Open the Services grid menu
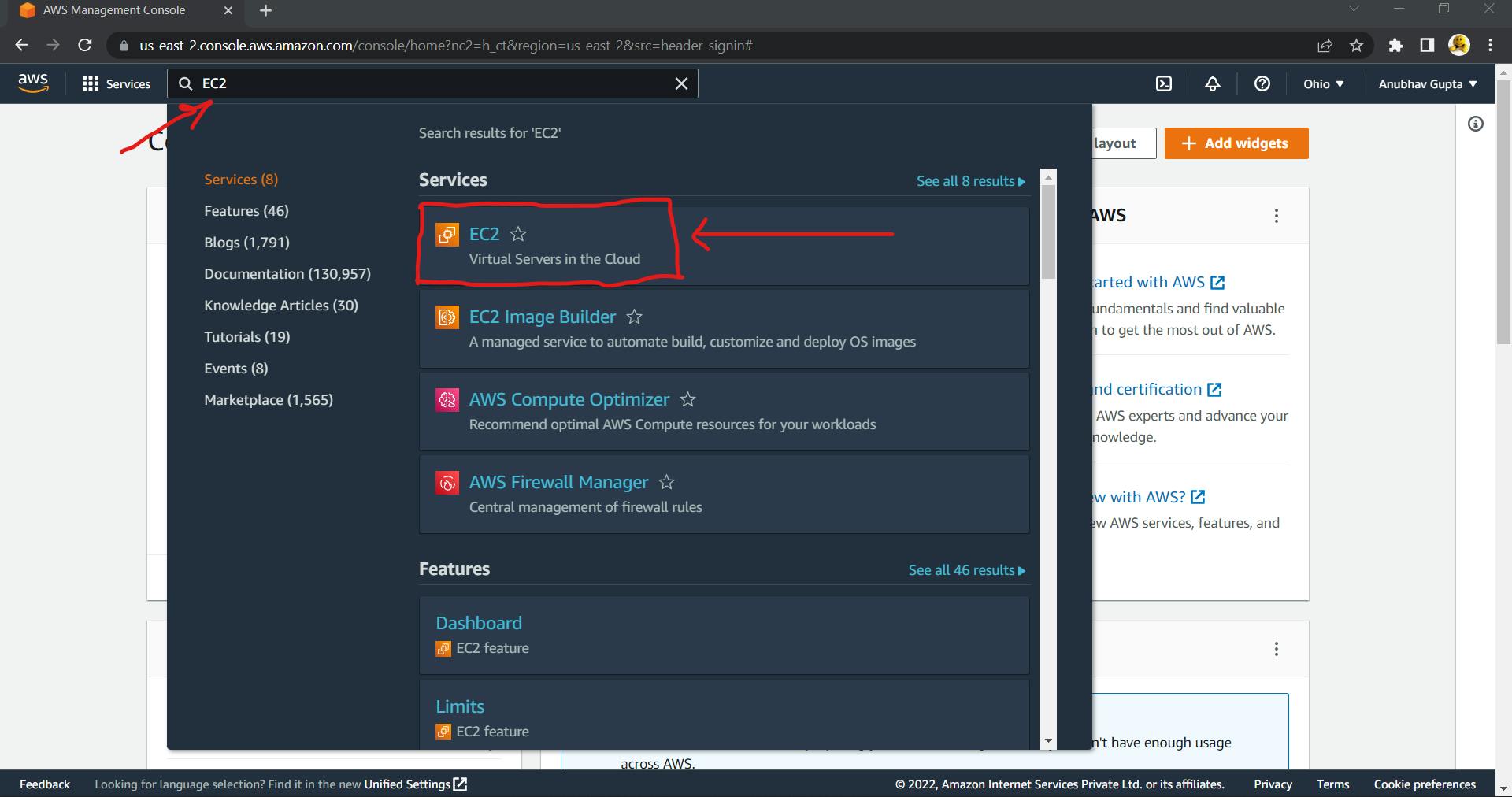The image size is (1512, 797). pyautogui.click(x=116, y=83)
